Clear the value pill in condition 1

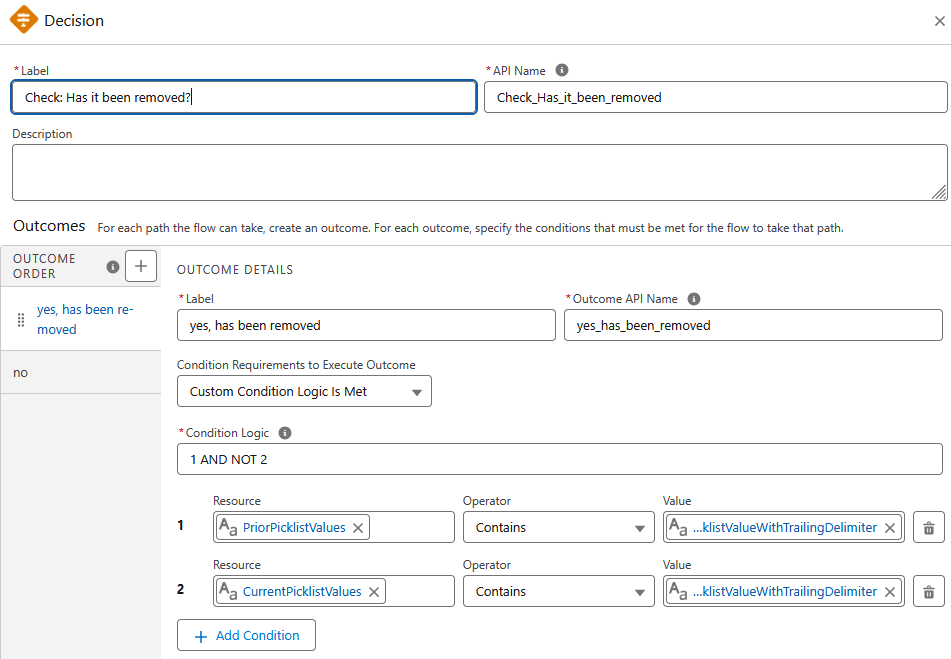tap(890, 528)
